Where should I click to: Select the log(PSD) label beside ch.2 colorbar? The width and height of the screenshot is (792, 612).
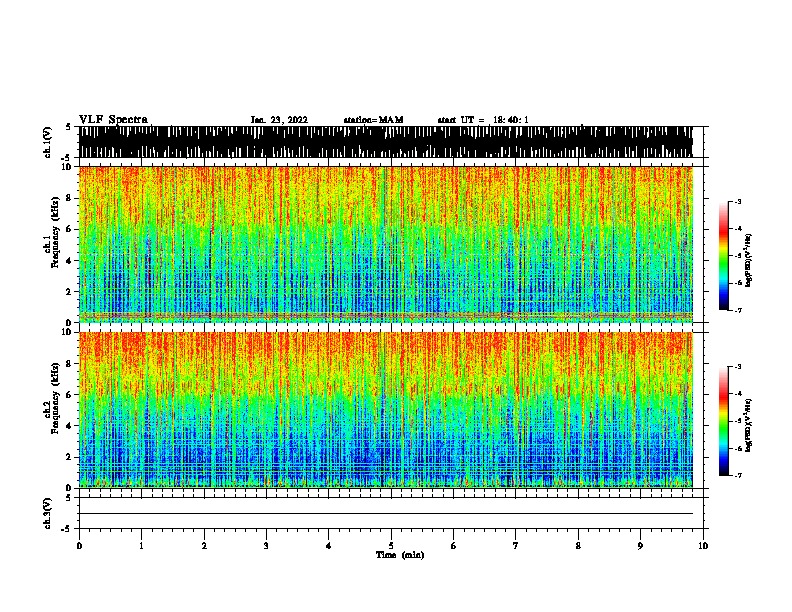tap(749, 425)
